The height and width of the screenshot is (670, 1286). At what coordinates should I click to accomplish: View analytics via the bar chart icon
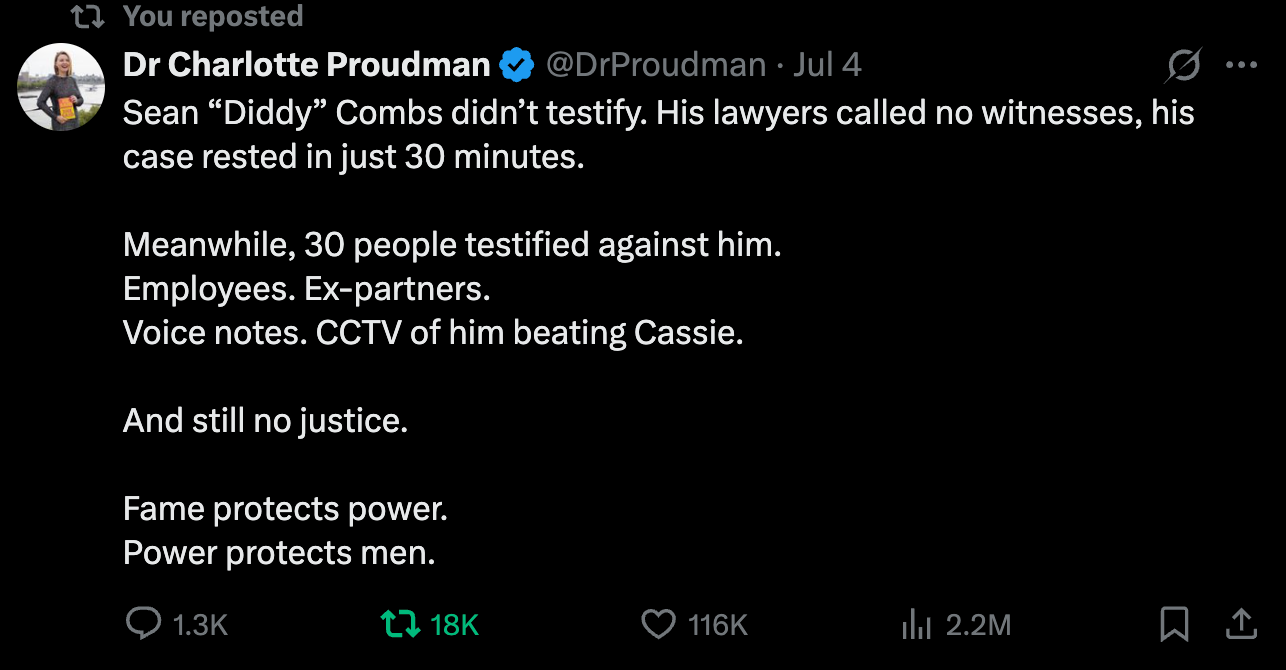pyautogui.click(x=916, y=625)
